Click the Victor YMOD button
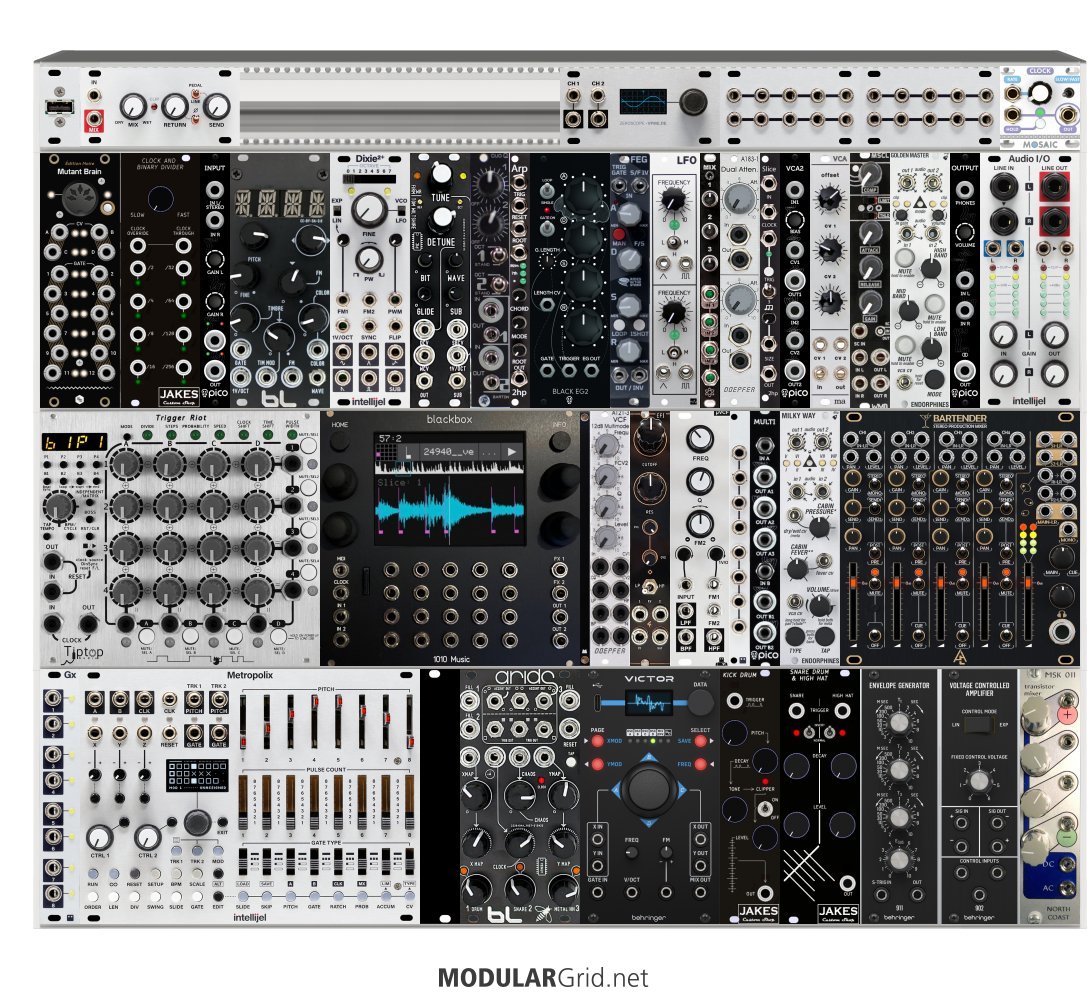 [x=598, y=764]
